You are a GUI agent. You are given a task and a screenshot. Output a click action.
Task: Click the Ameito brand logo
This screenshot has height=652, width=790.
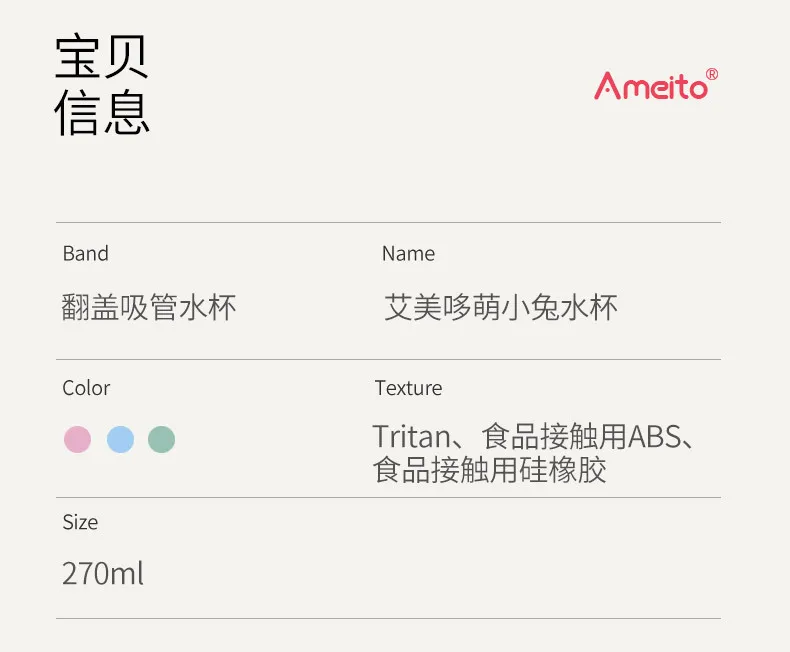coord(655,84)
